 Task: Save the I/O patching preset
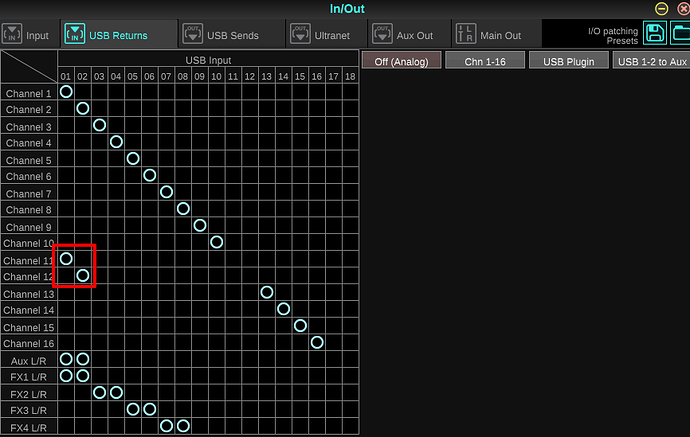pos(655,34)
